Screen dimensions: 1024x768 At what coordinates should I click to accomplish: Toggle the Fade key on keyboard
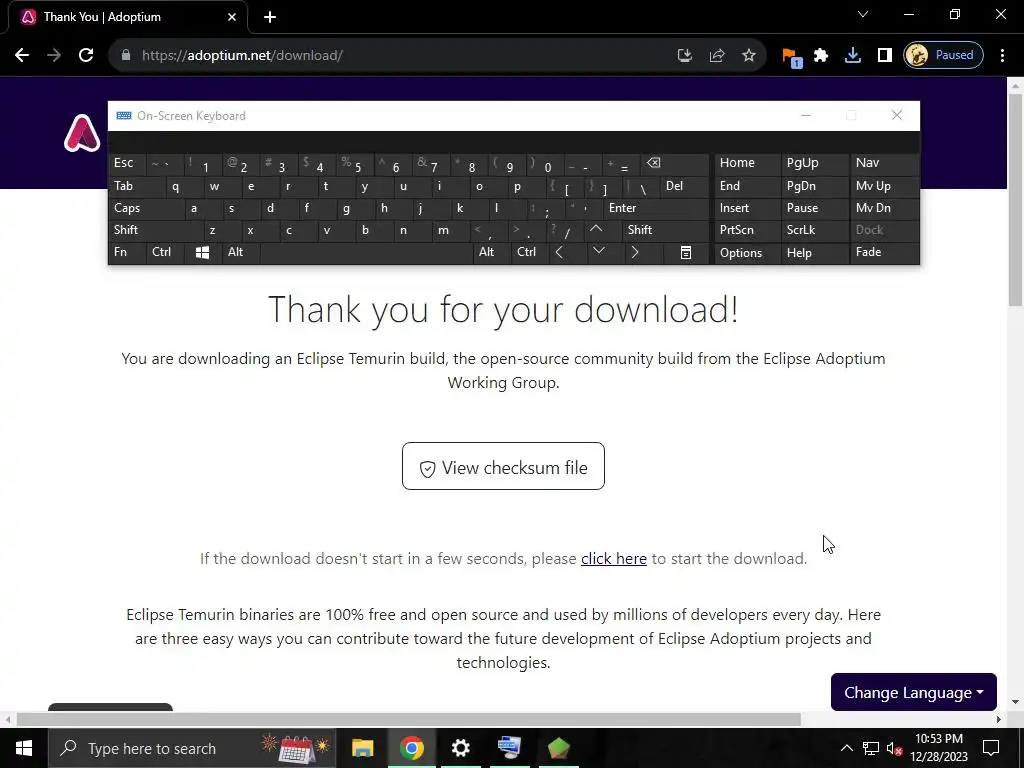tap(884, 253)
